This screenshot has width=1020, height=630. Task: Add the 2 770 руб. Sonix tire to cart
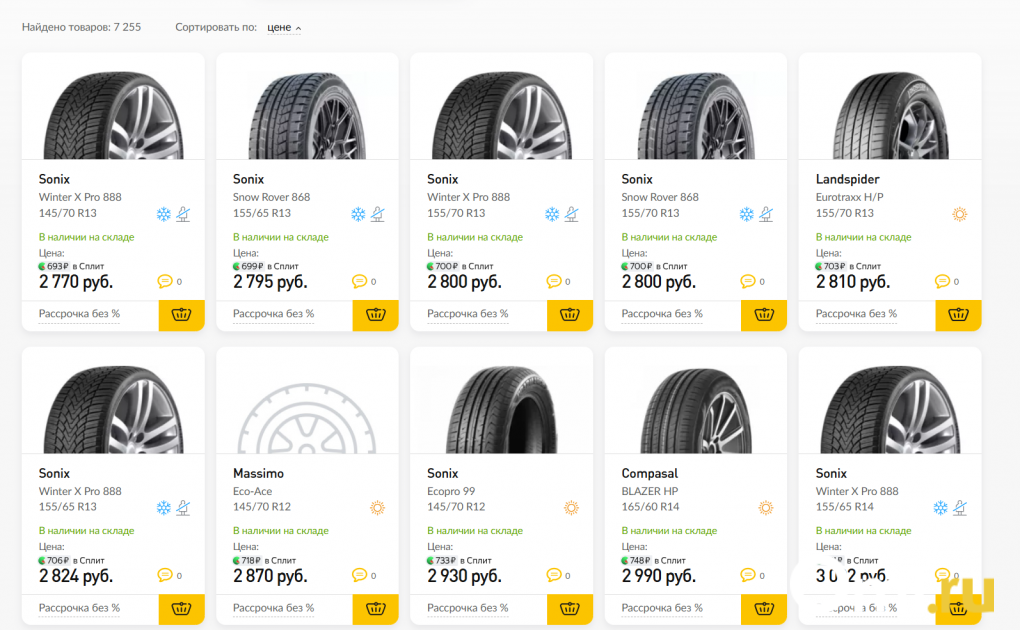[181, 315]
